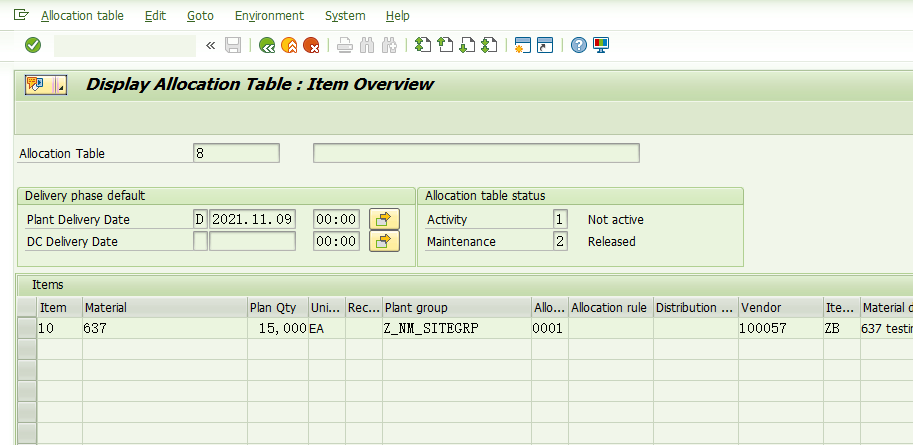Click the Plant Delivery Date time field
This screenshot has height=445, width=913.
(336, 220)
